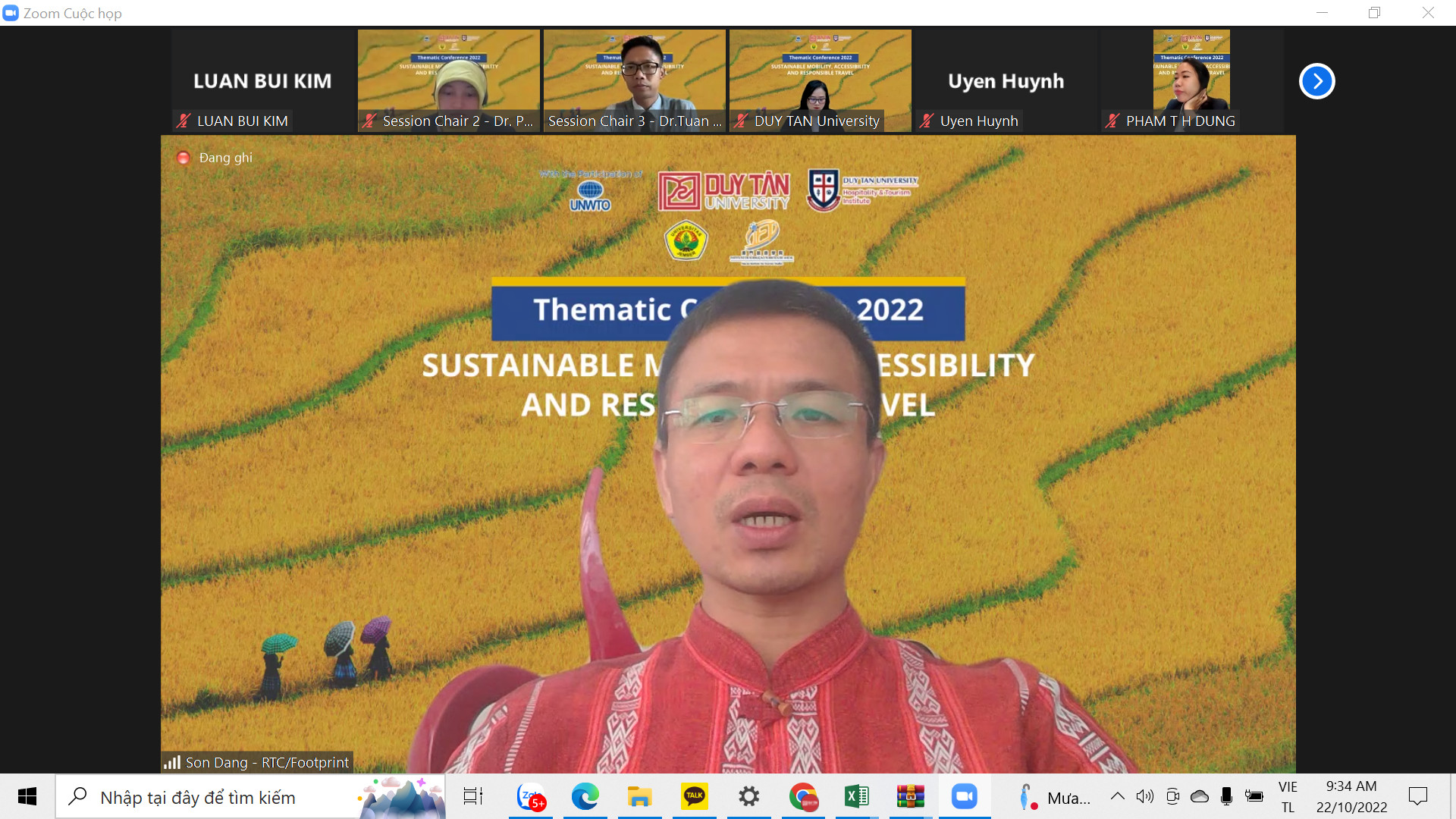
Task: Click the muted mic icon on Uyen Huynh
Action: (926, 121)
